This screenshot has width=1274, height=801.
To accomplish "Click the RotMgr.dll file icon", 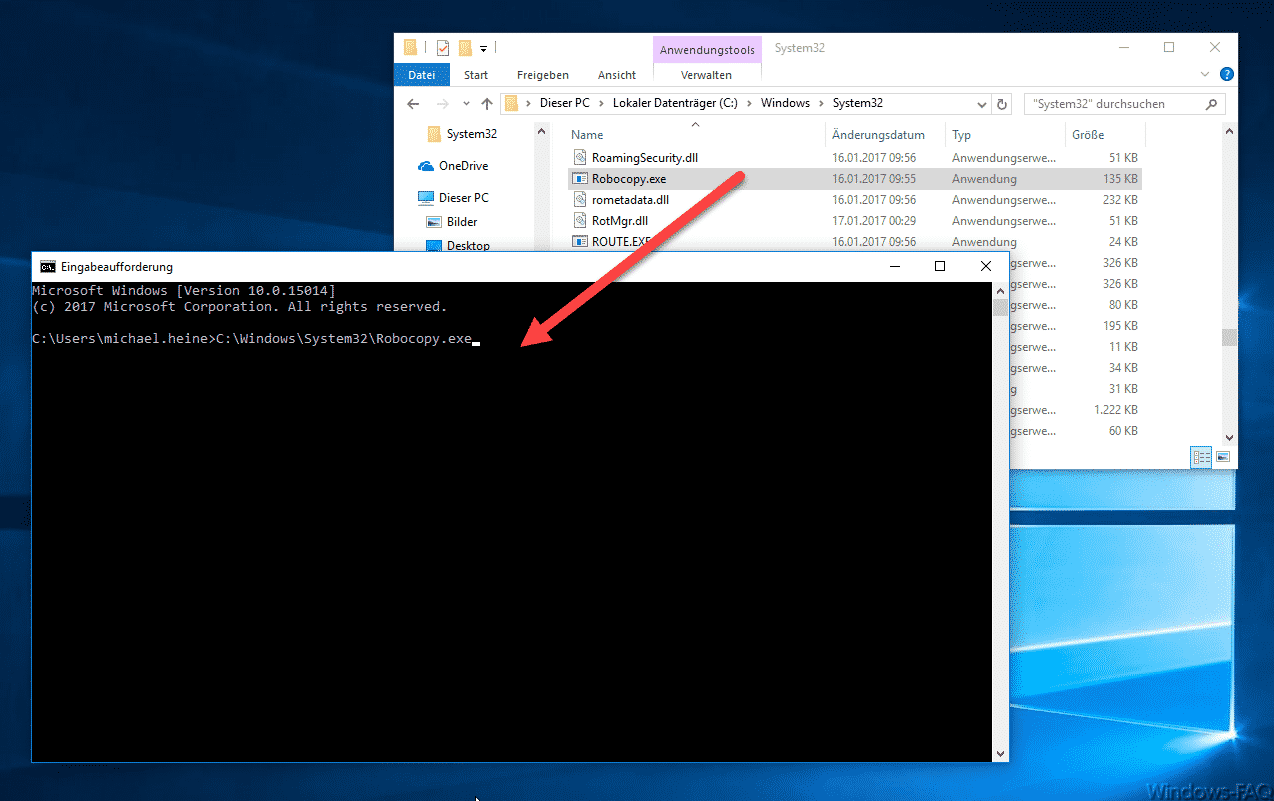I will click(x=580, y=221).
